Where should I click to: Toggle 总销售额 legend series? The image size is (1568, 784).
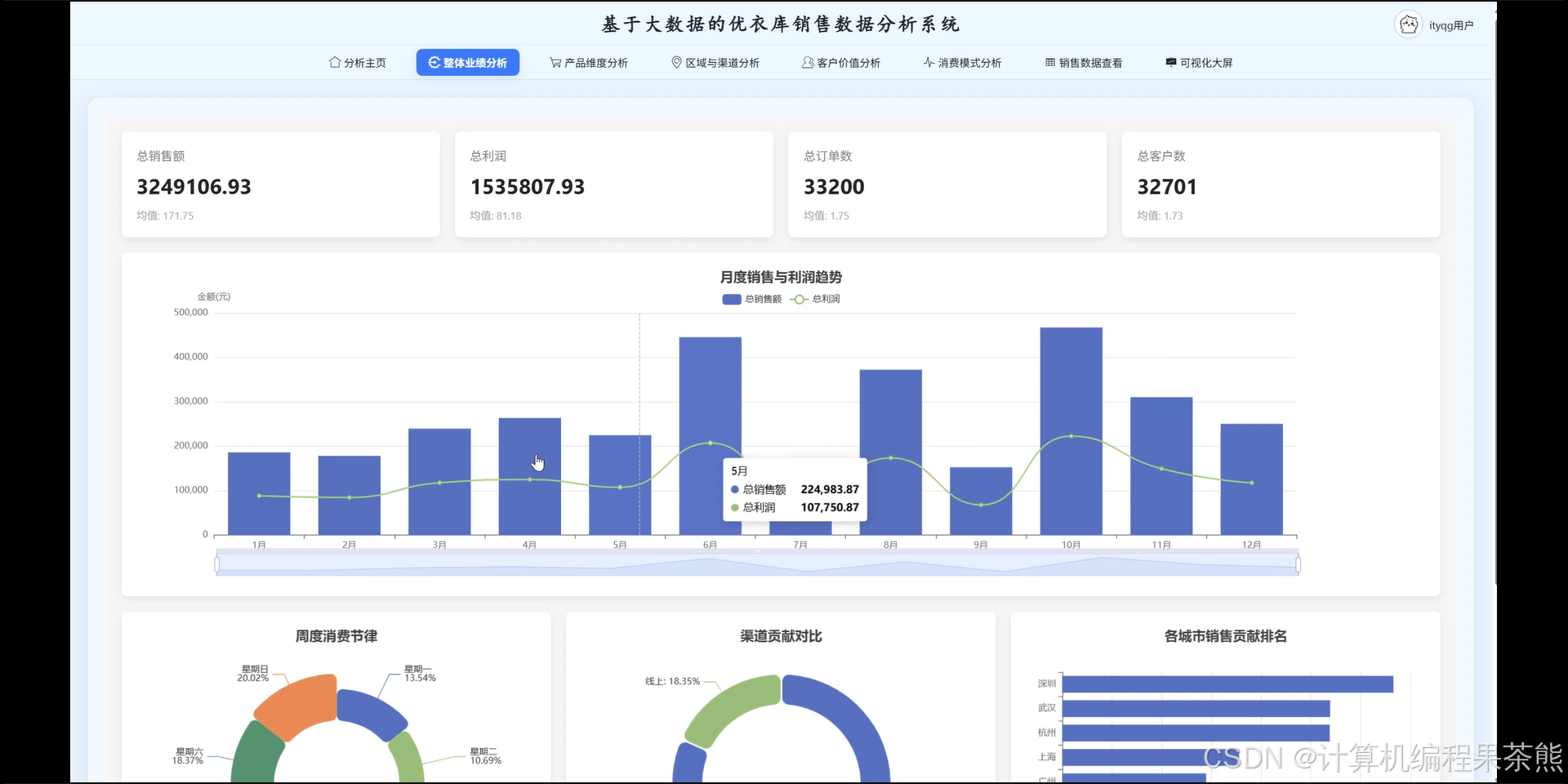(752, 299)
